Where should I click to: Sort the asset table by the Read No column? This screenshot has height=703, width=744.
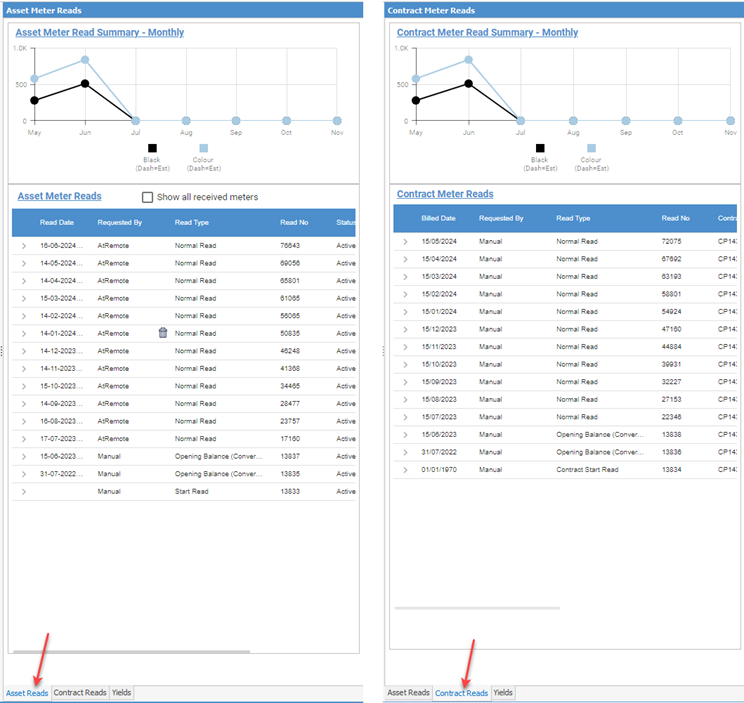(x=294, y=222)
